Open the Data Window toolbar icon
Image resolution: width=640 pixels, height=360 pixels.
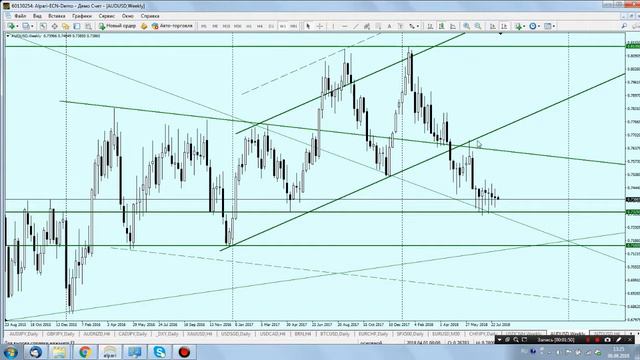coord(54,26)
